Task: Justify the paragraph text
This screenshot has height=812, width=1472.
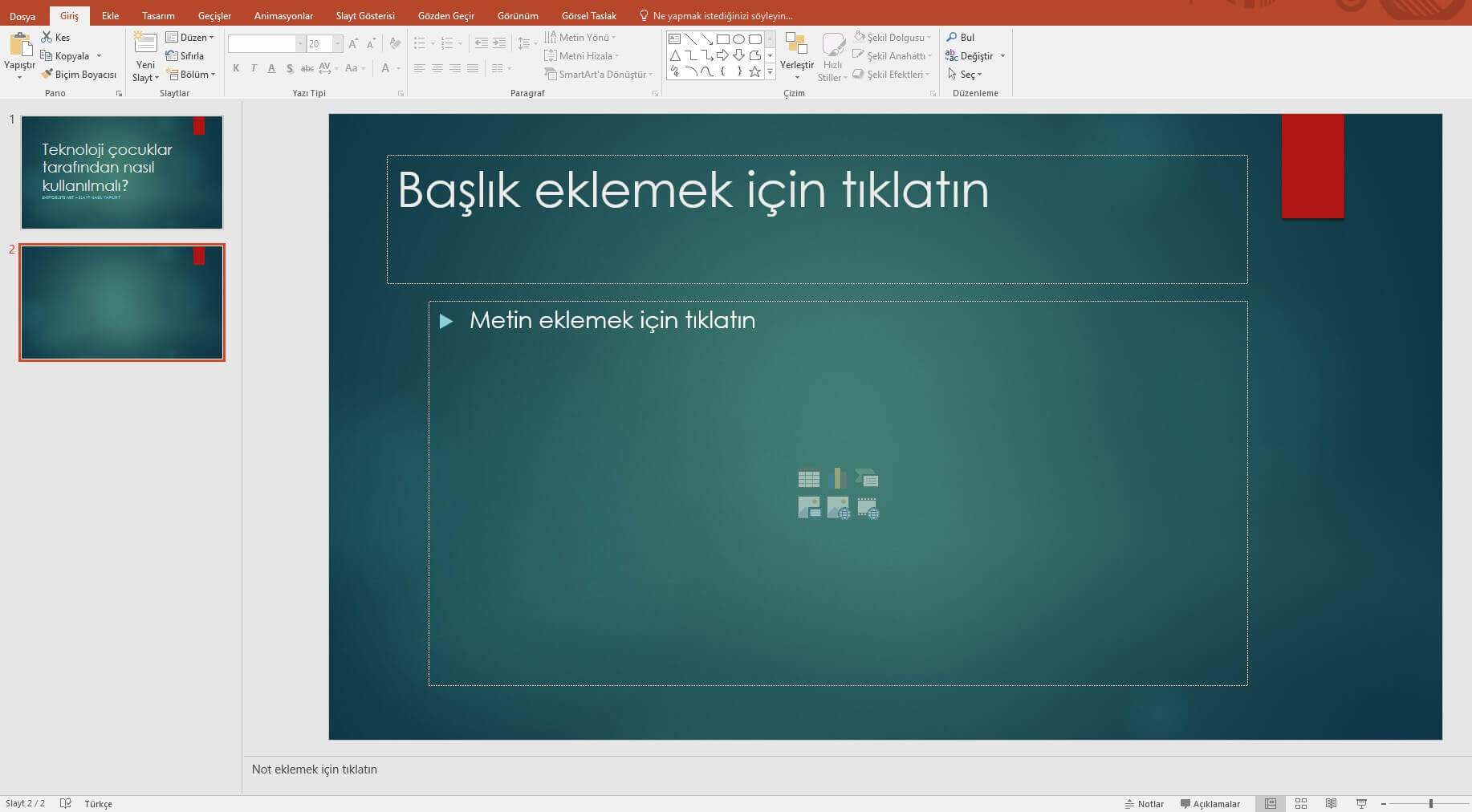Action: (x=473, y=68)
